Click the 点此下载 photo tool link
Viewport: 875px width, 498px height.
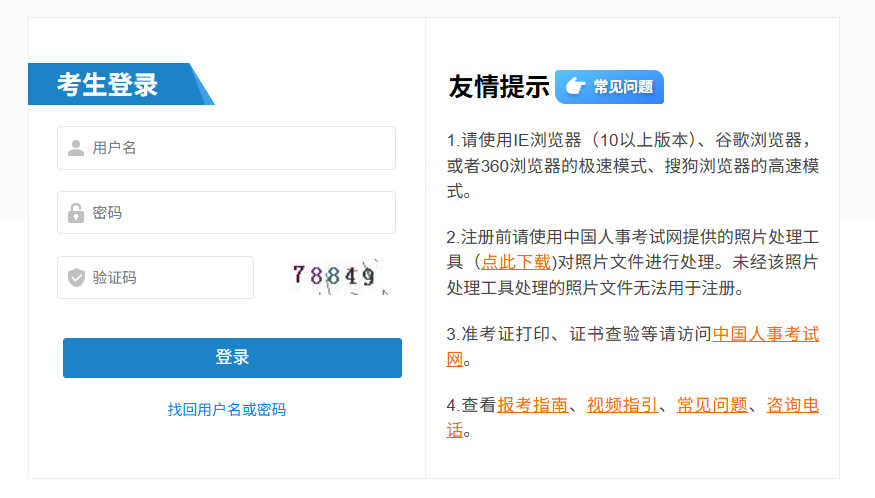(516, 262)
